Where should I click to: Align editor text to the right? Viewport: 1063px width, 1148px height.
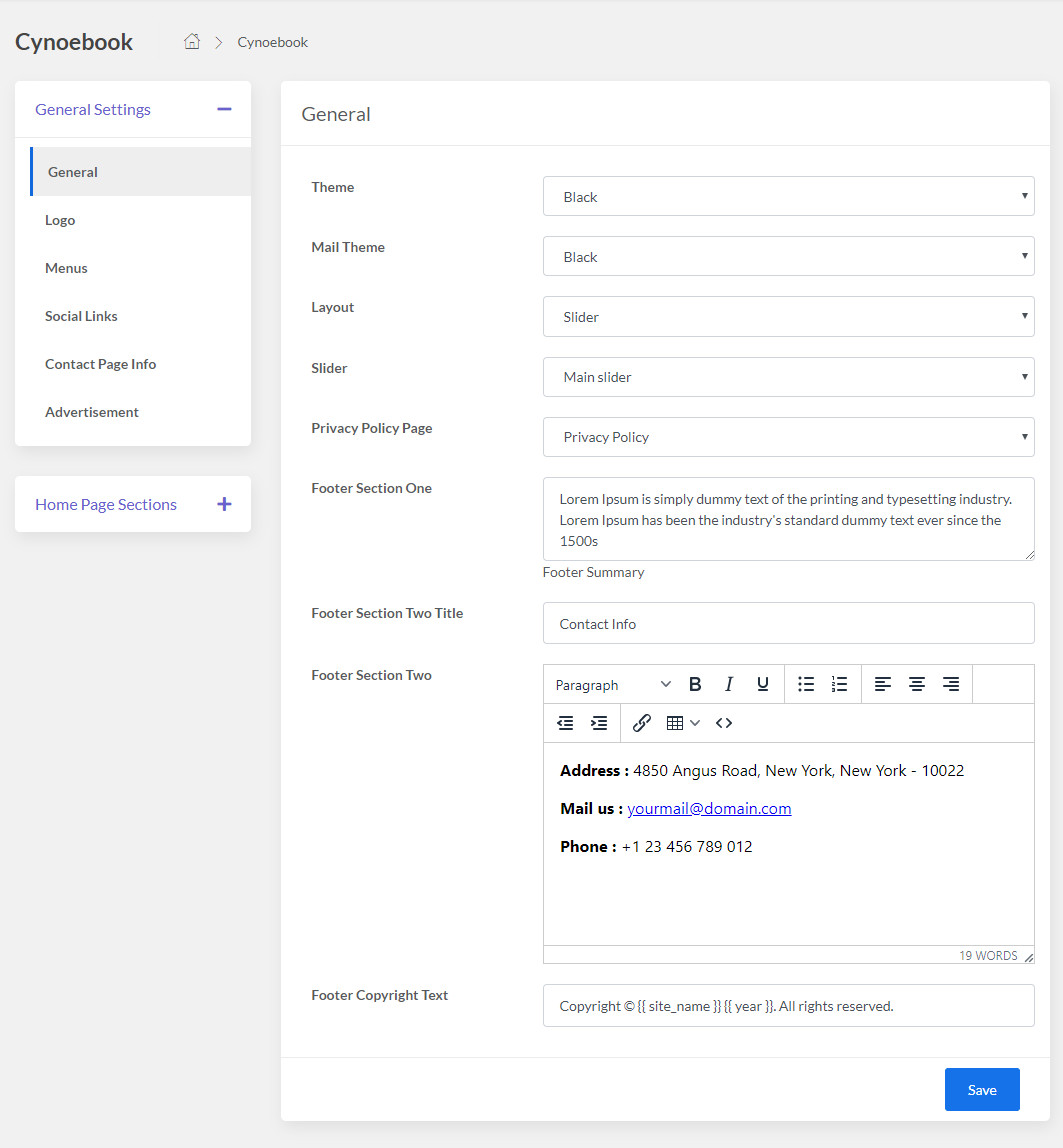click(x=950, y=684)
